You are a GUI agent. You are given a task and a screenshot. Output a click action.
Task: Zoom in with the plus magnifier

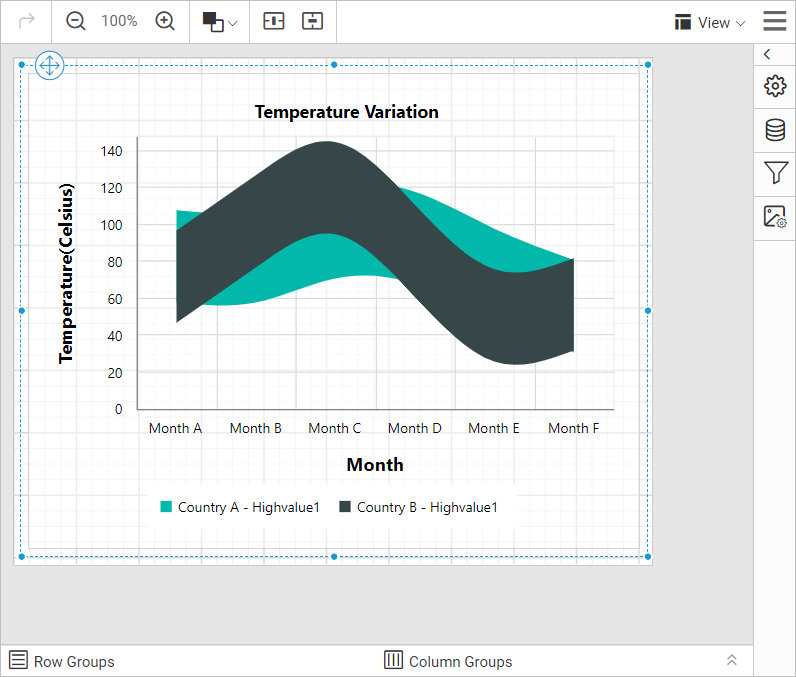click(x=165, y=21)
